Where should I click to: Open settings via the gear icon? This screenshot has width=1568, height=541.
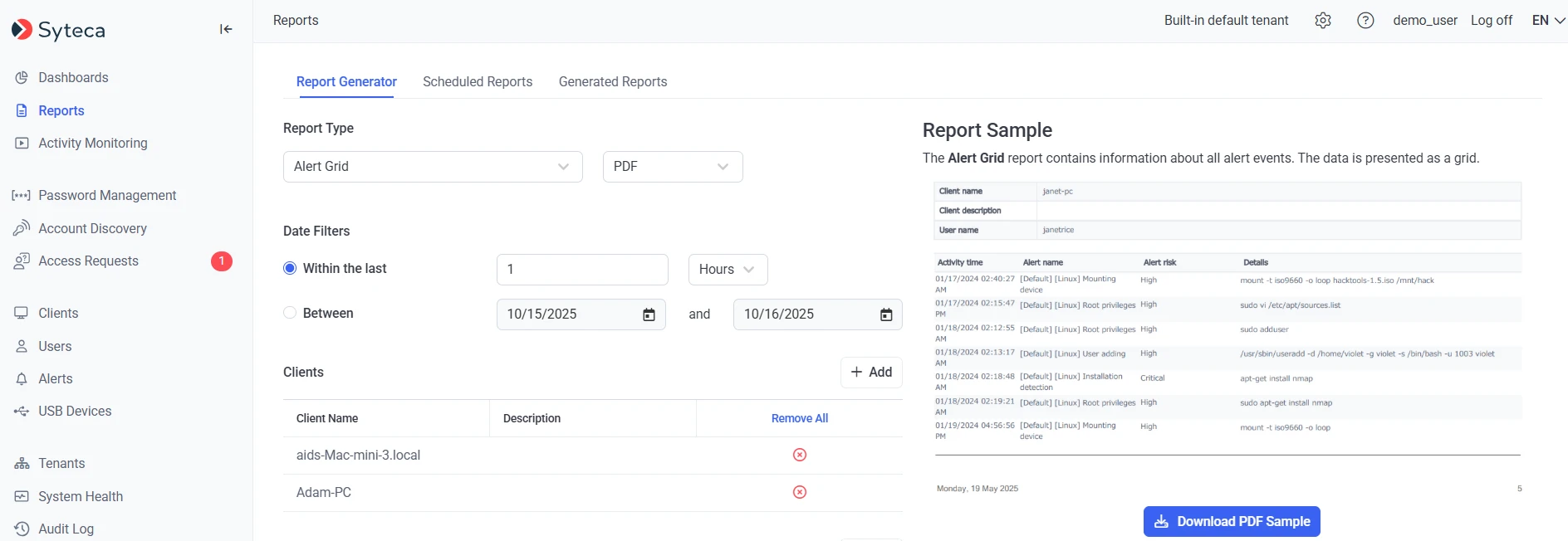(x=1323, y=21)
